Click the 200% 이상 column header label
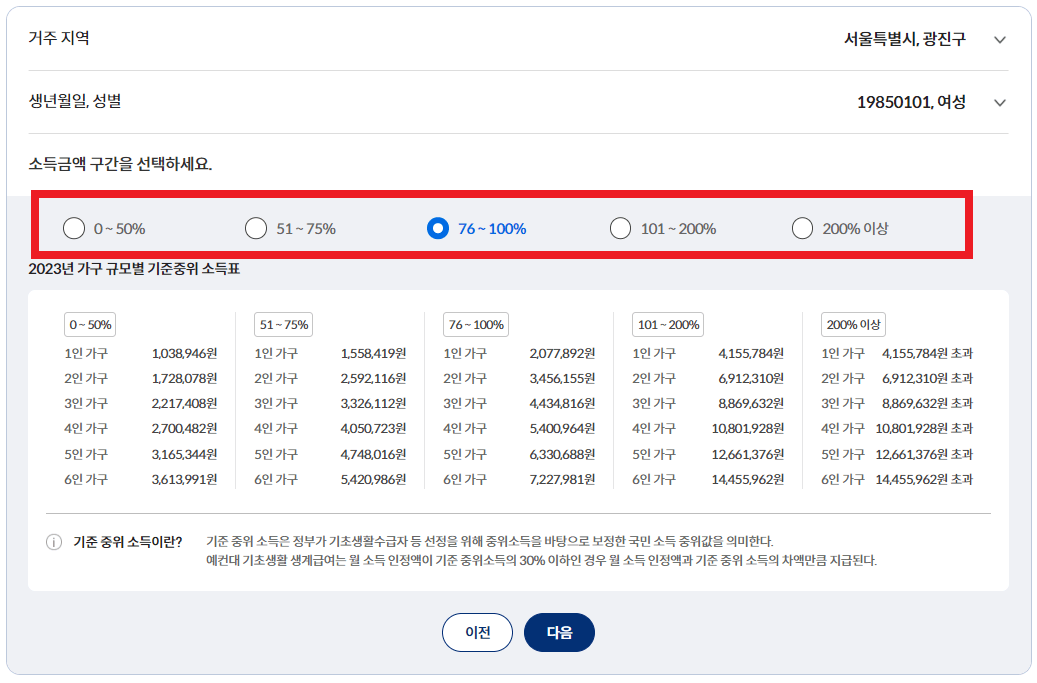The width and height of the screenshot is (1037, 683). point(853,324)
